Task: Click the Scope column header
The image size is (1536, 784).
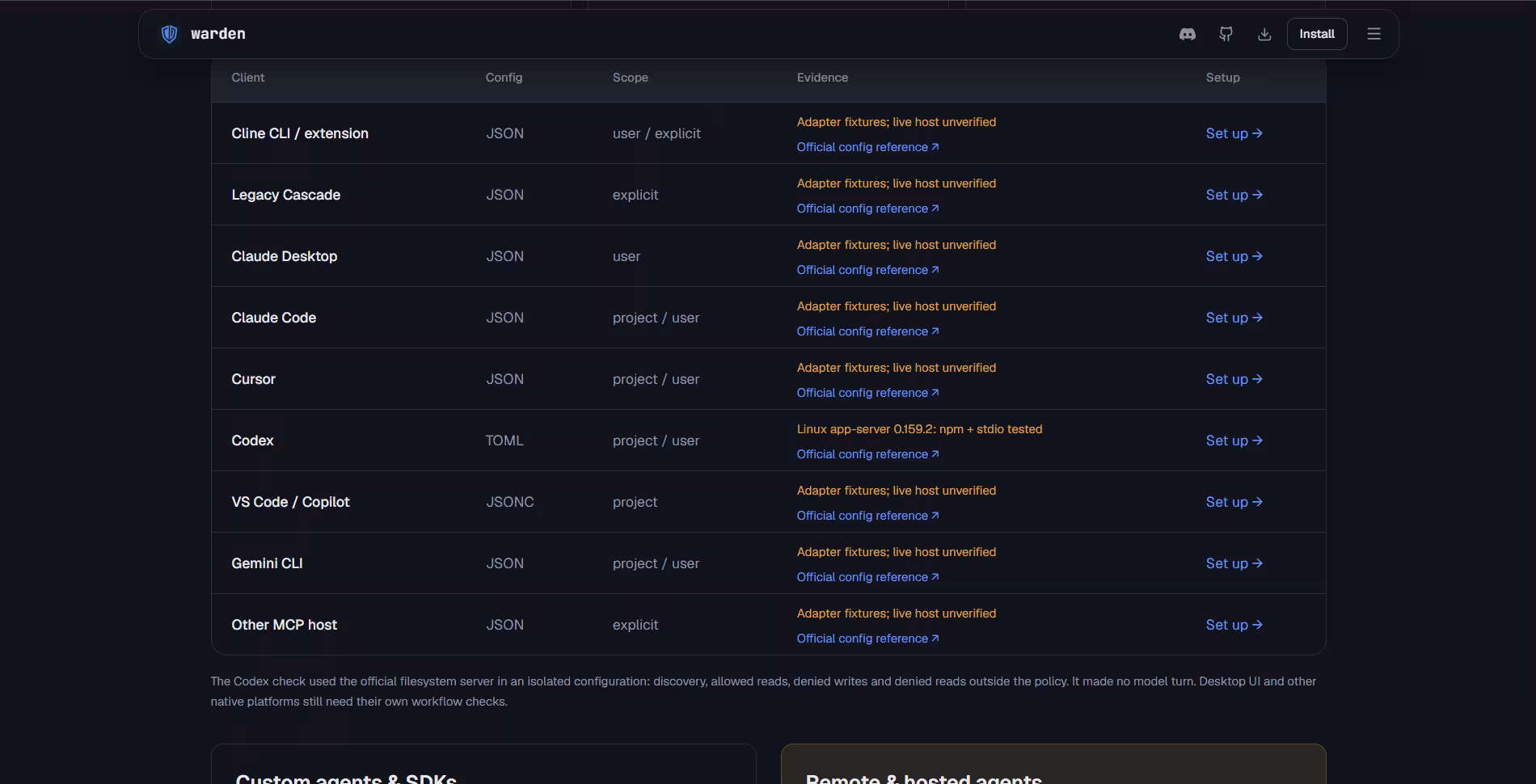Action: coord(630,78)
